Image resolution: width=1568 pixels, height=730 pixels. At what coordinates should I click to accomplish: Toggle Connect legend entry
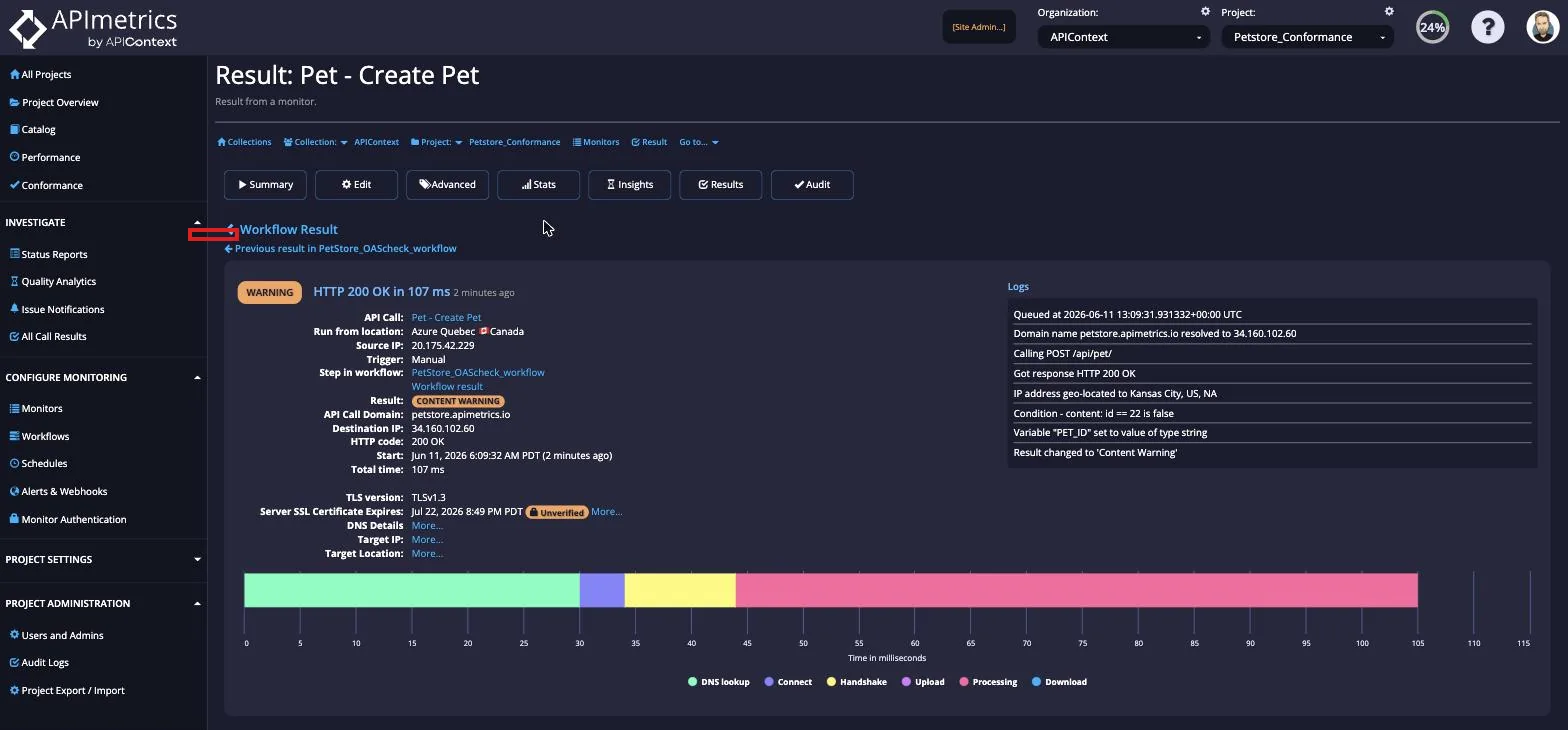[x=788, y=682]
